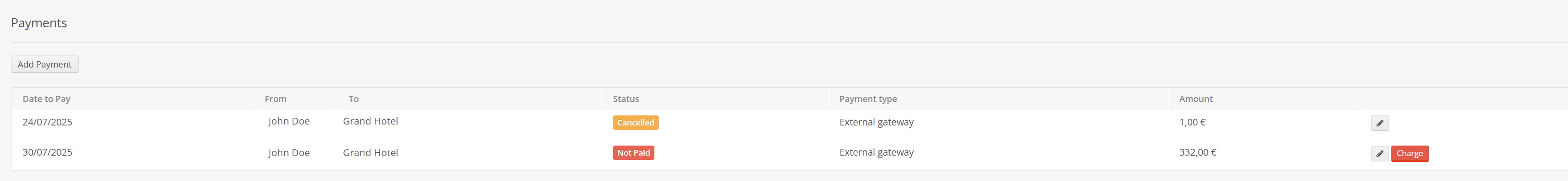
Task: Click the Payment type column header
Action: tap(868, 99)
